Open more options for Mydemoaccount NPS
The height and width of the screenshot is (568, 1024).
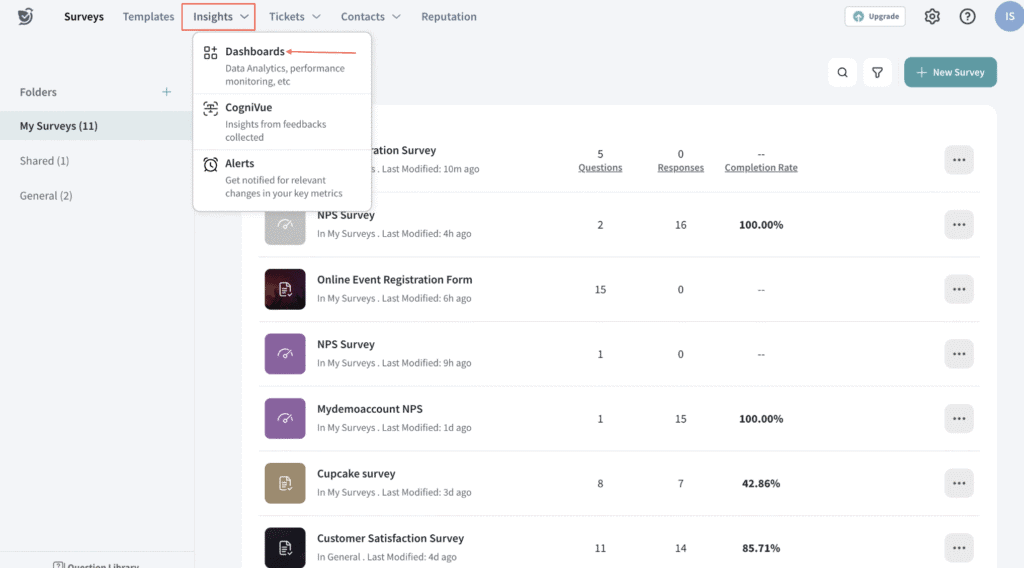[958, 419]
